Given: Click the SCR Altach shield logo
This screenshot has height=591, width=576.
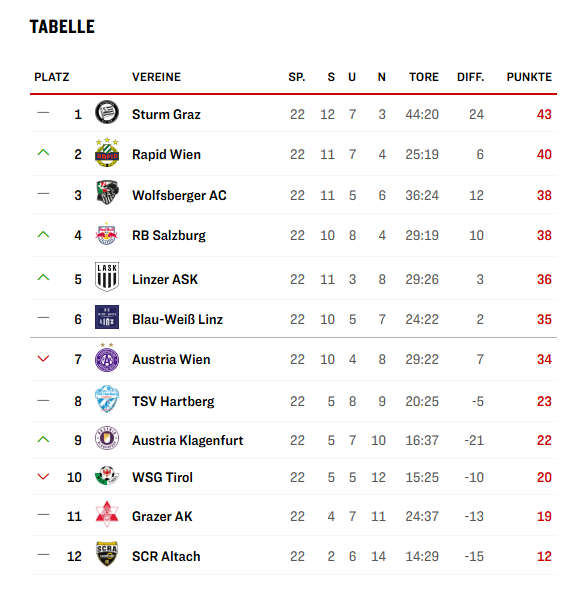Looking at the screenshot, I should click(107, 554).
